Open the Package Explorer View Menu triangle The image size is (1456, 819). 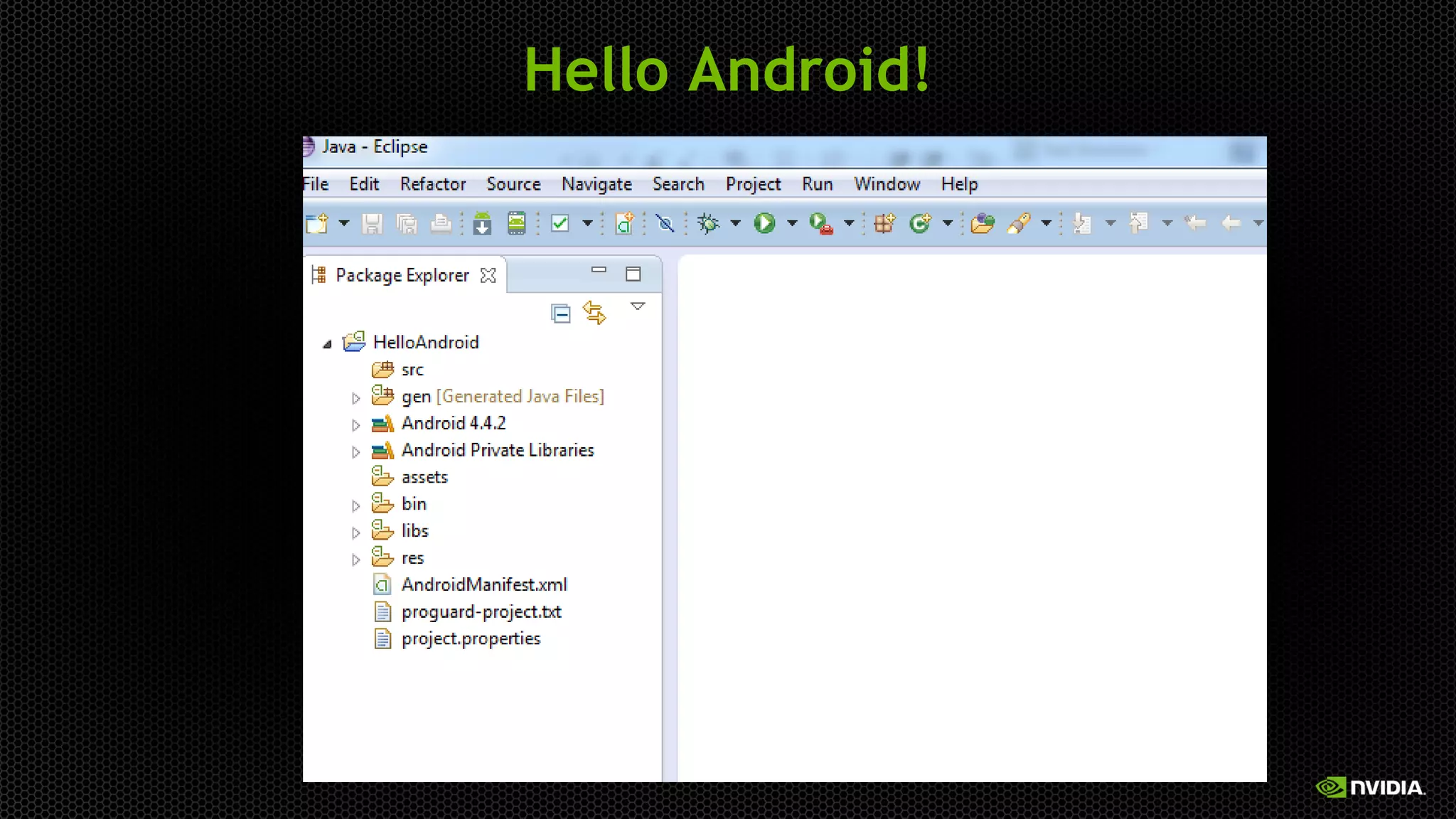[638, 306]
